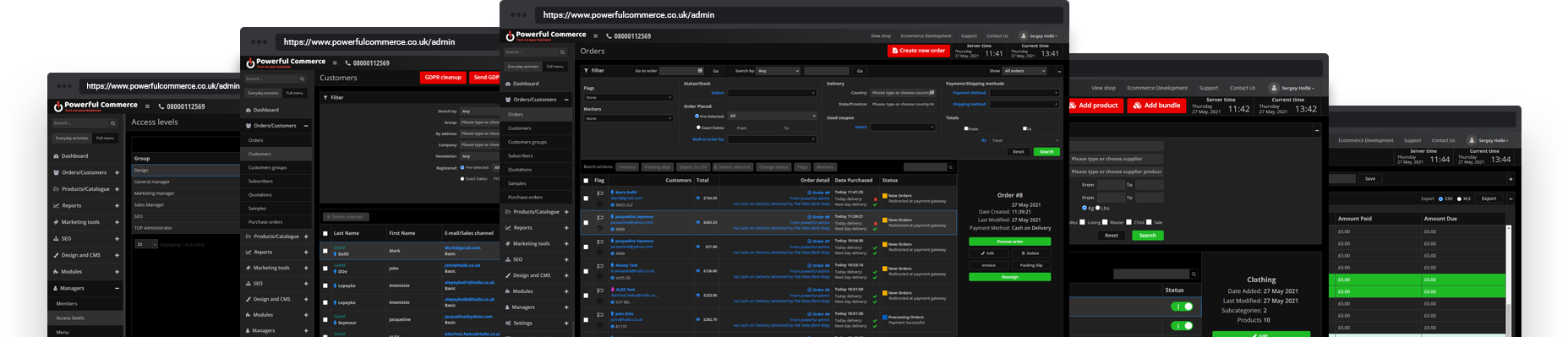Viewport: 1568px width, 337px height.
Task: Click the Packing Slip button for Order #8
Action: tap(1030, 265)
